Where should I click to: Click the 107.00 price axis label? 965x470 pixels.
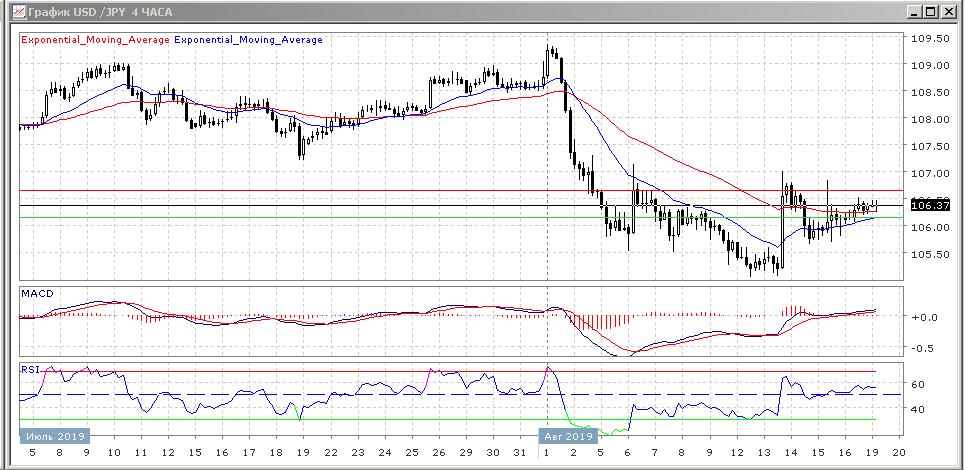(x=930, y=173)
